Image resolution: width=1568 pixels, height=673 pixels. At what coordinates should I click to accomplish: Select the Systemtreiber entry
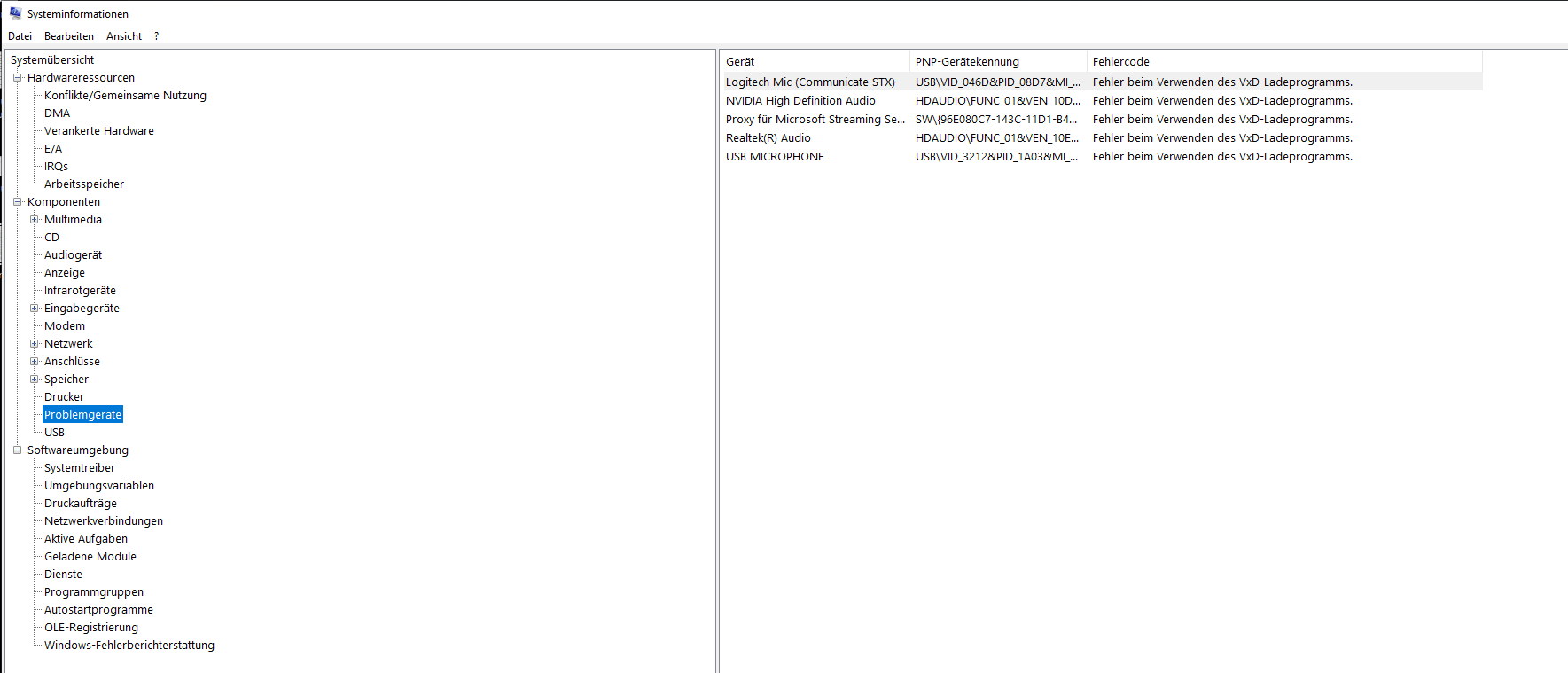tap(80, 468)
